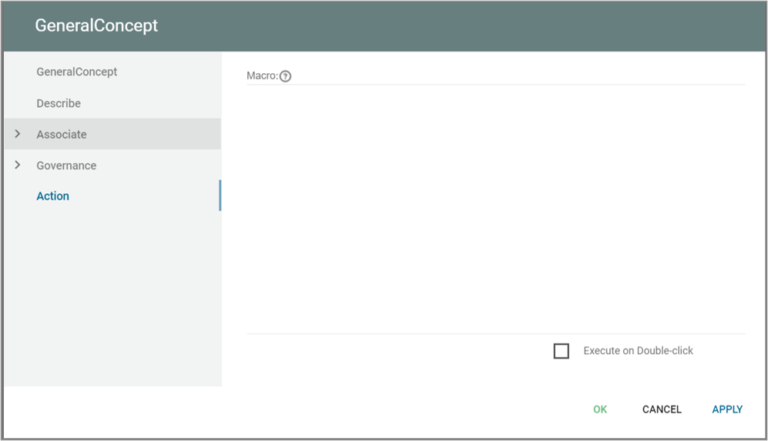Viewport: 768px width, 441px height.
Task: Select the Governance item in sidebar
Action: coord(66,165)
